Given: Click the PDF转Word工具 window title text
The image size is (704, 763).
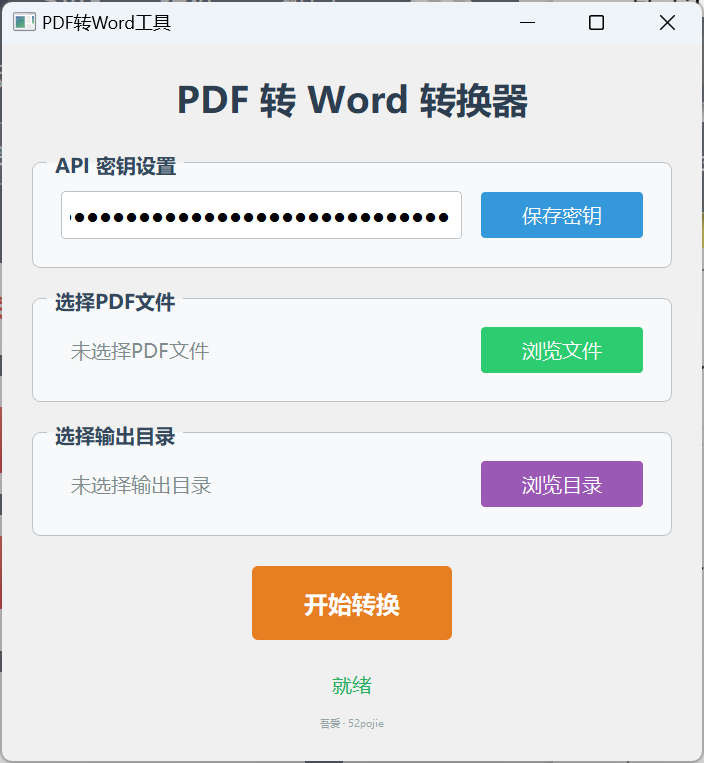Looking at the screenshot, I should click(107, 23).
